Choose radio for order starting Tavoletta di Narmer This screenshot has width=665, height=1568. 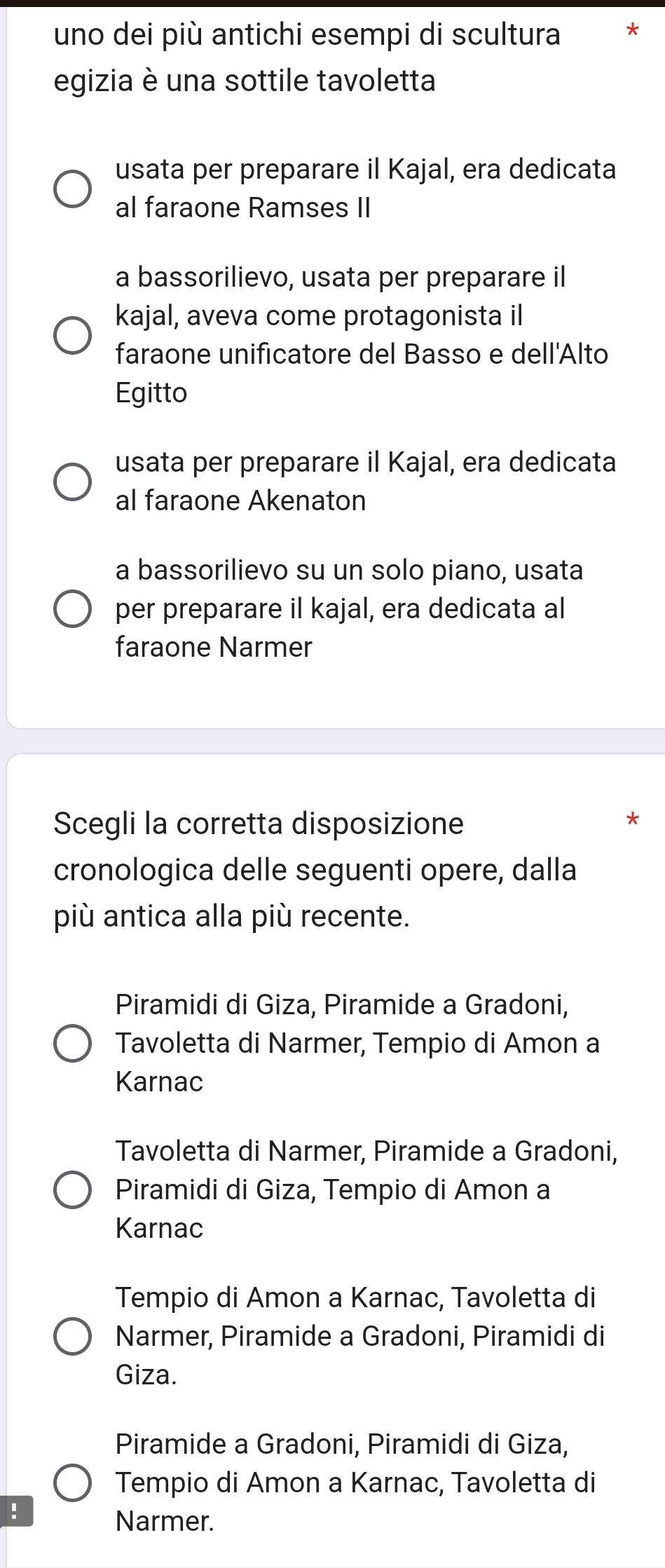[x=72, y=1190]
